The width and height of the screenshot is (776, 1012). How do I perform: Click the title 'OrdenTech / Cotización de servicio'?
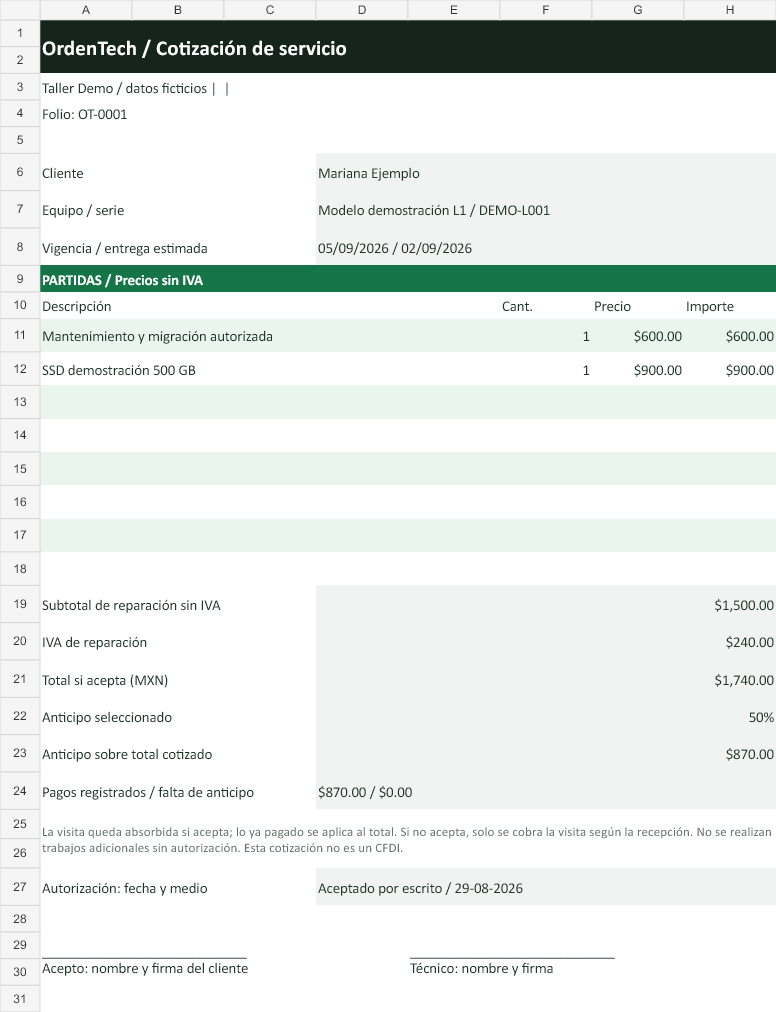point(194,48)
